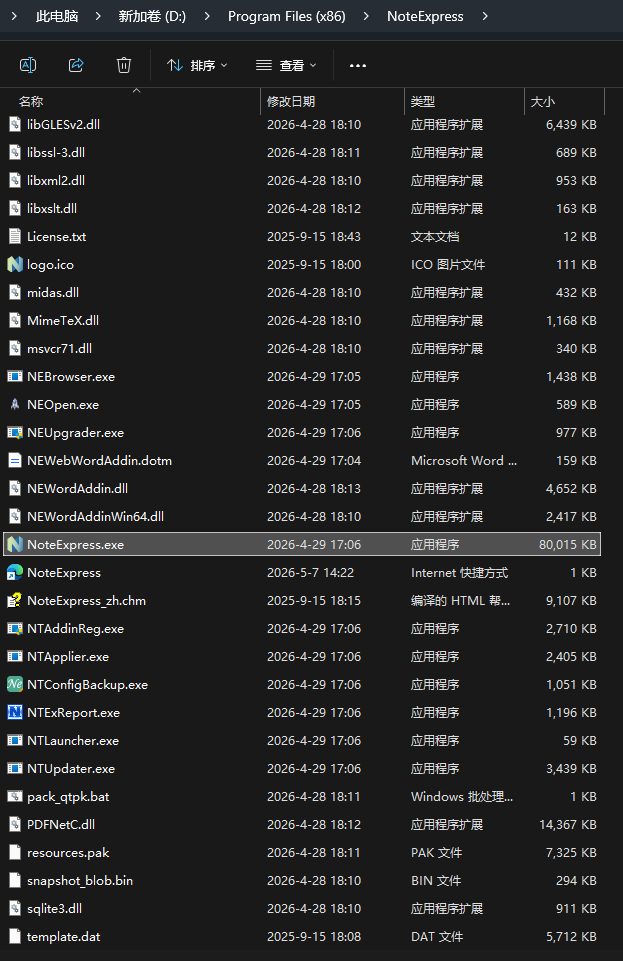Select the logo.ico file icon
Viewport: 623px width, 961px height.
(15, 265)
